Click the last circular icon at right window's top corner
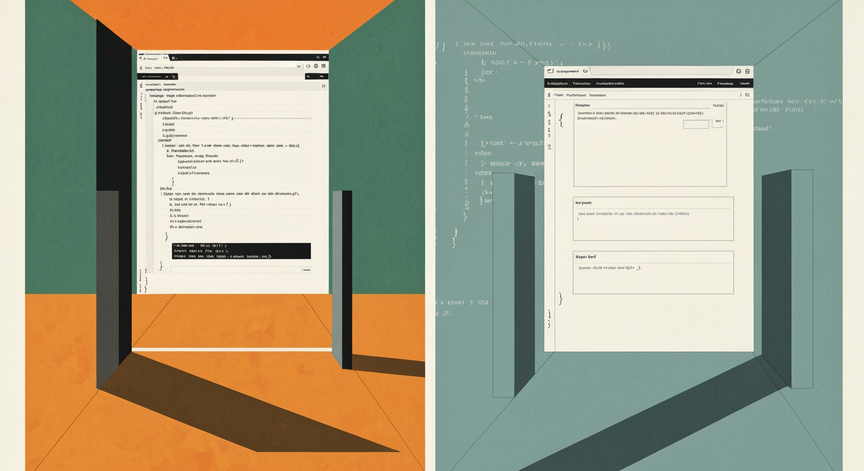864x471 pixels. pos(747,72)
